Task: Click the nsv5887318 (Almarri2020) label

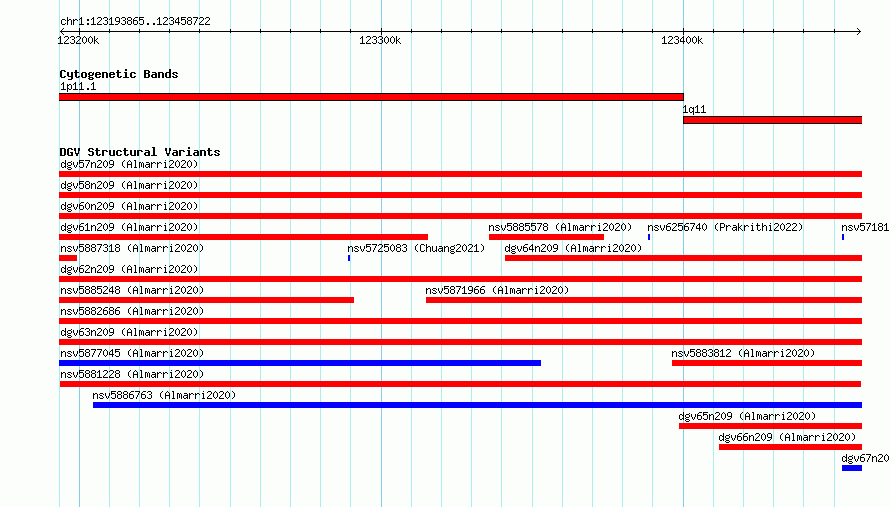Action: (132, 248)
